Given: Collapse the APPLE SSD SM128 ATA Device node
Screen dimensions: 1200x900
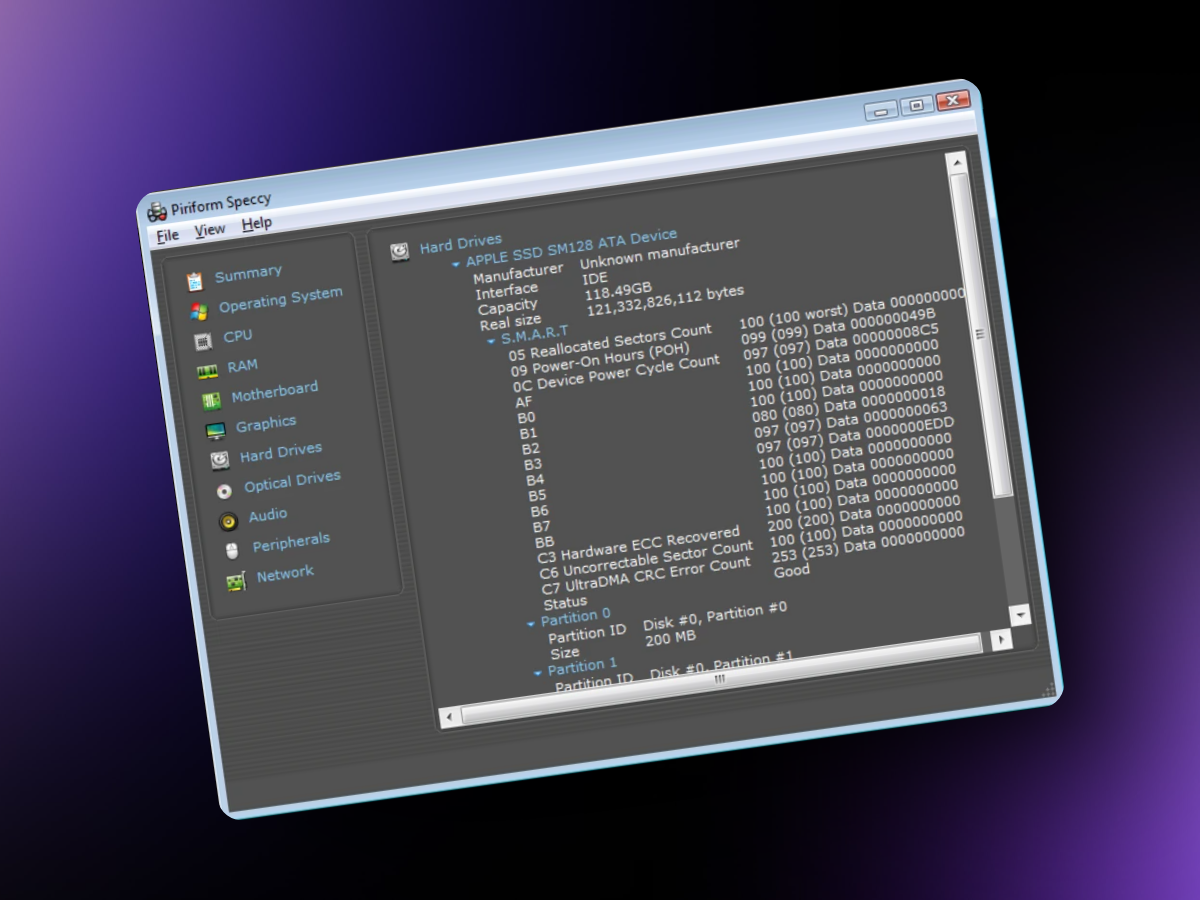Looking at the screenshot, I should tap(456, 265).
